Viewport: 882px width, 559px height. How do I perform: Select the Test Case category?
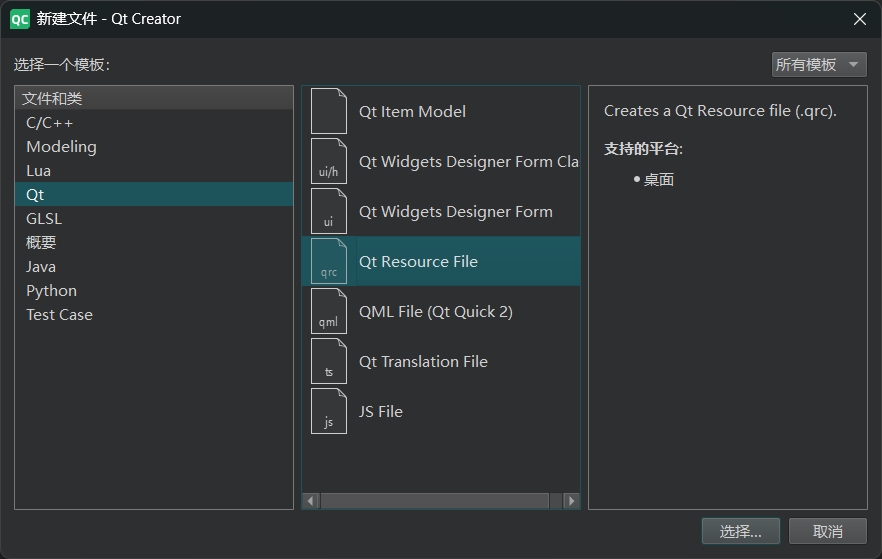tap(154, 314)
